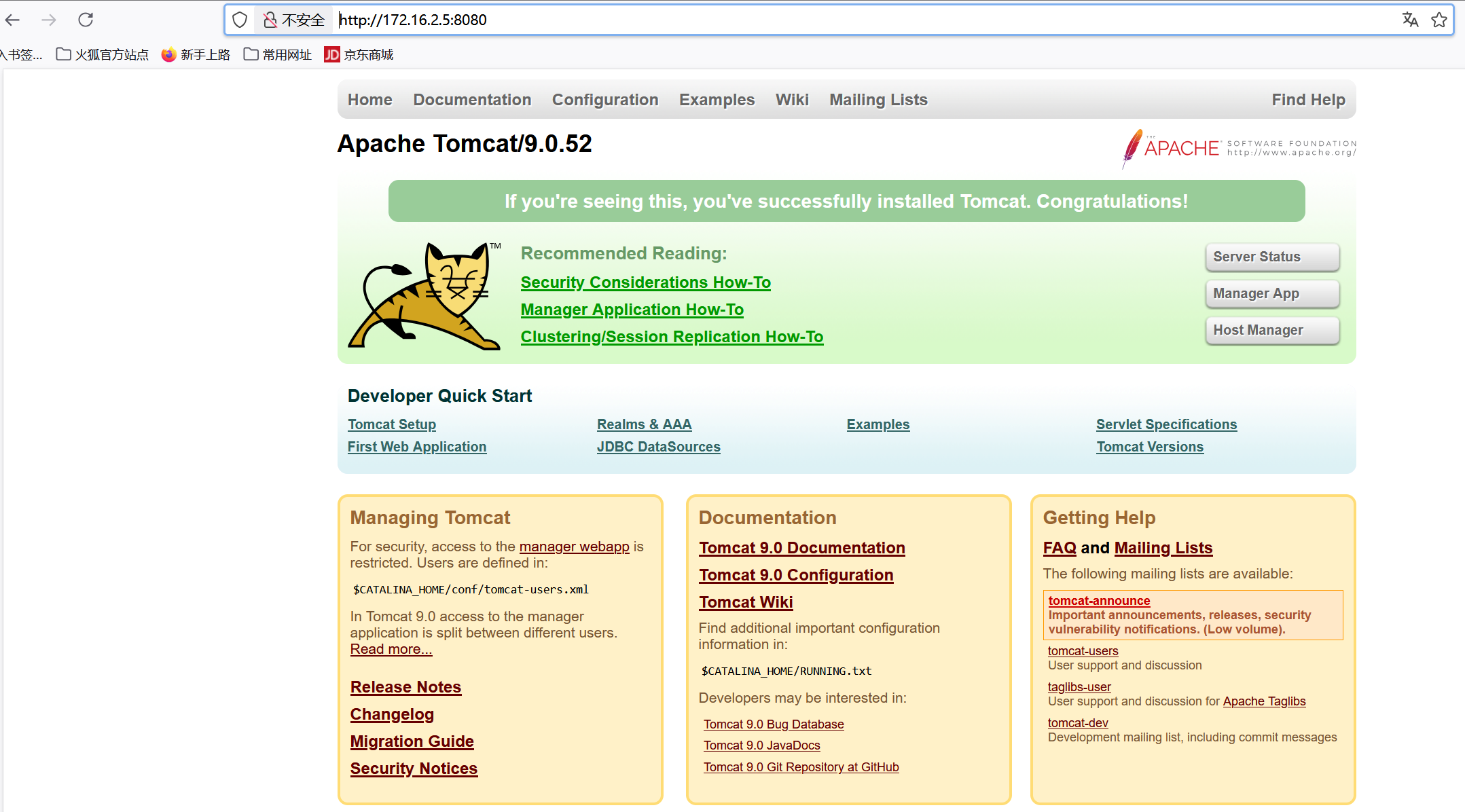Open the 新手上路 Firefox bookmark
Viewport: 1465px width, 812px height.
(x=196, y=54)
